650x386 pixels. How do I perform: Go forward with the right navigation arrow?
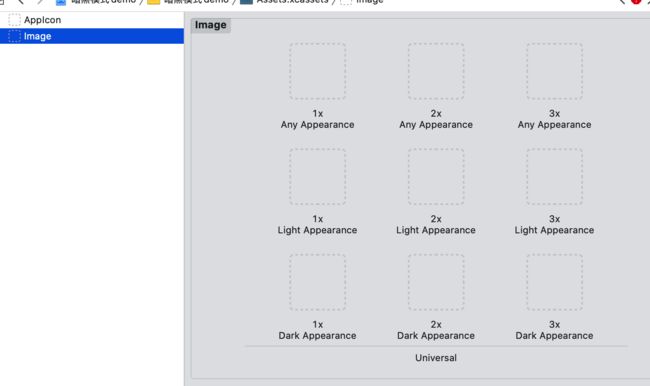tap(40, 2)
